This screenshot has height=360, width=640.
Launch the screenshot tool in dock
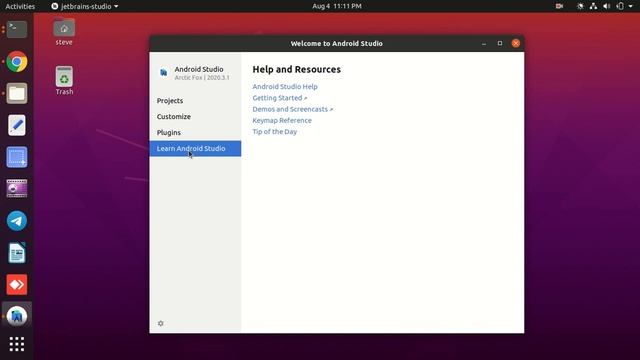click(x=17, y=157)
